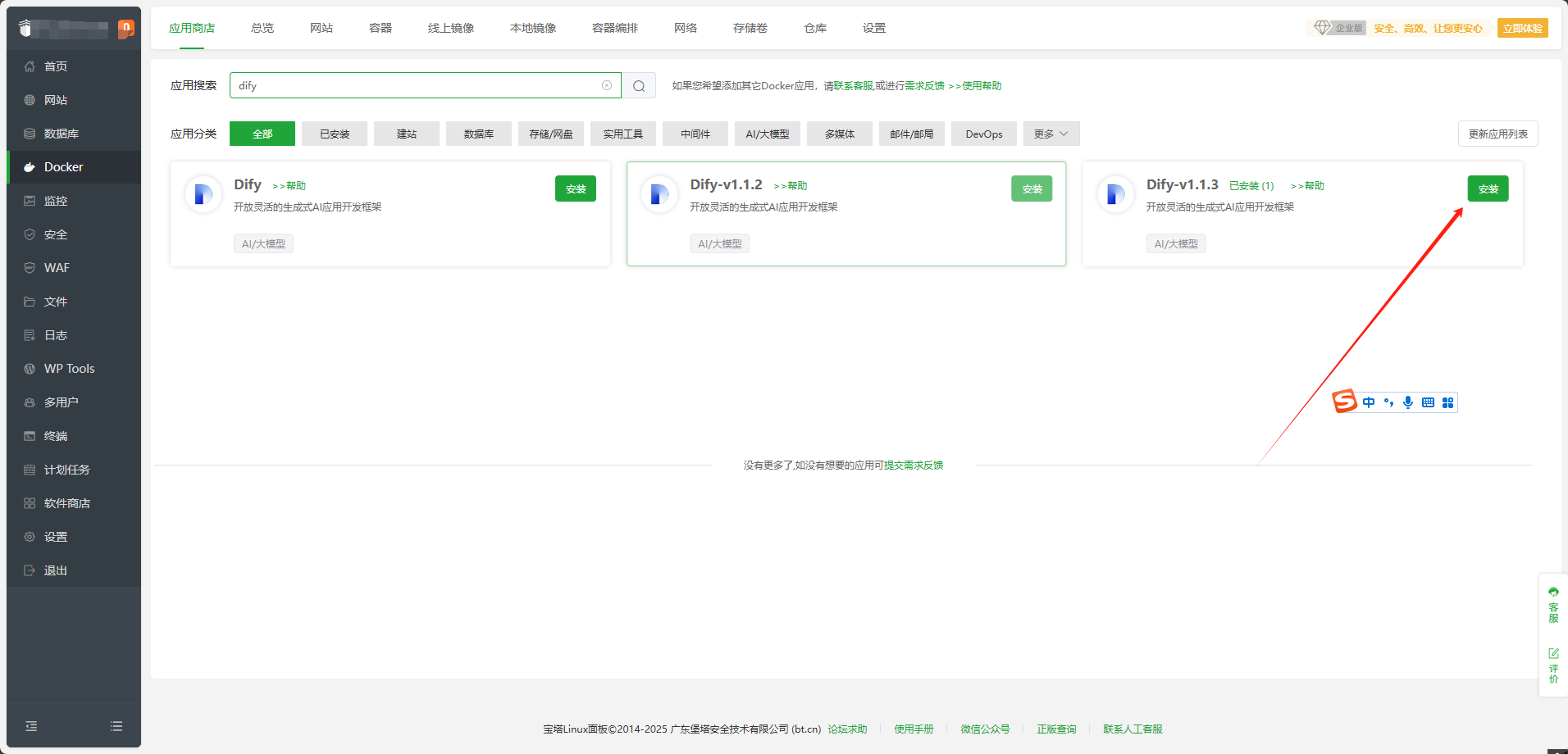Open the 客服 customer service widget
1568x754 pixels.
pos(1553,606)
